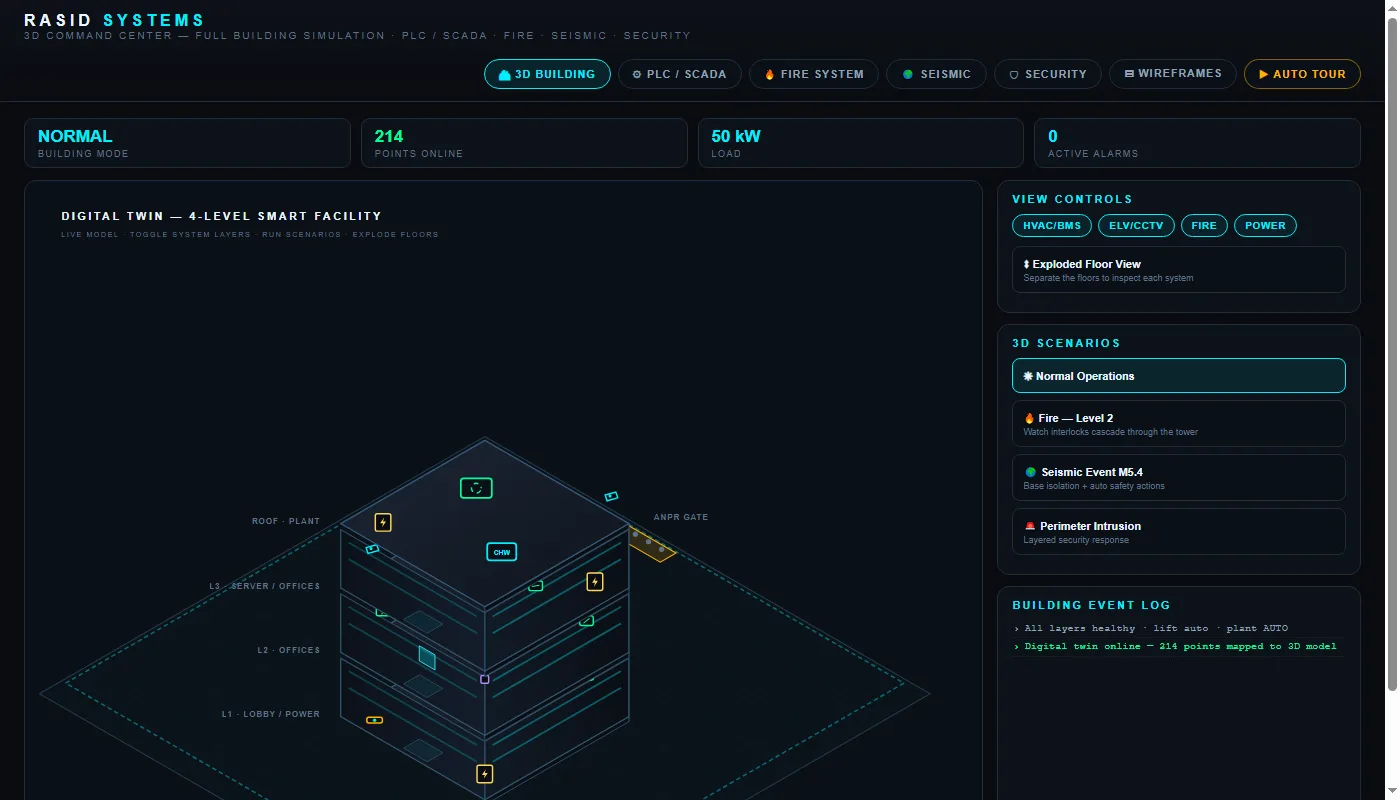
Task: Click the 214 points online card
Action: click(524, 143)
